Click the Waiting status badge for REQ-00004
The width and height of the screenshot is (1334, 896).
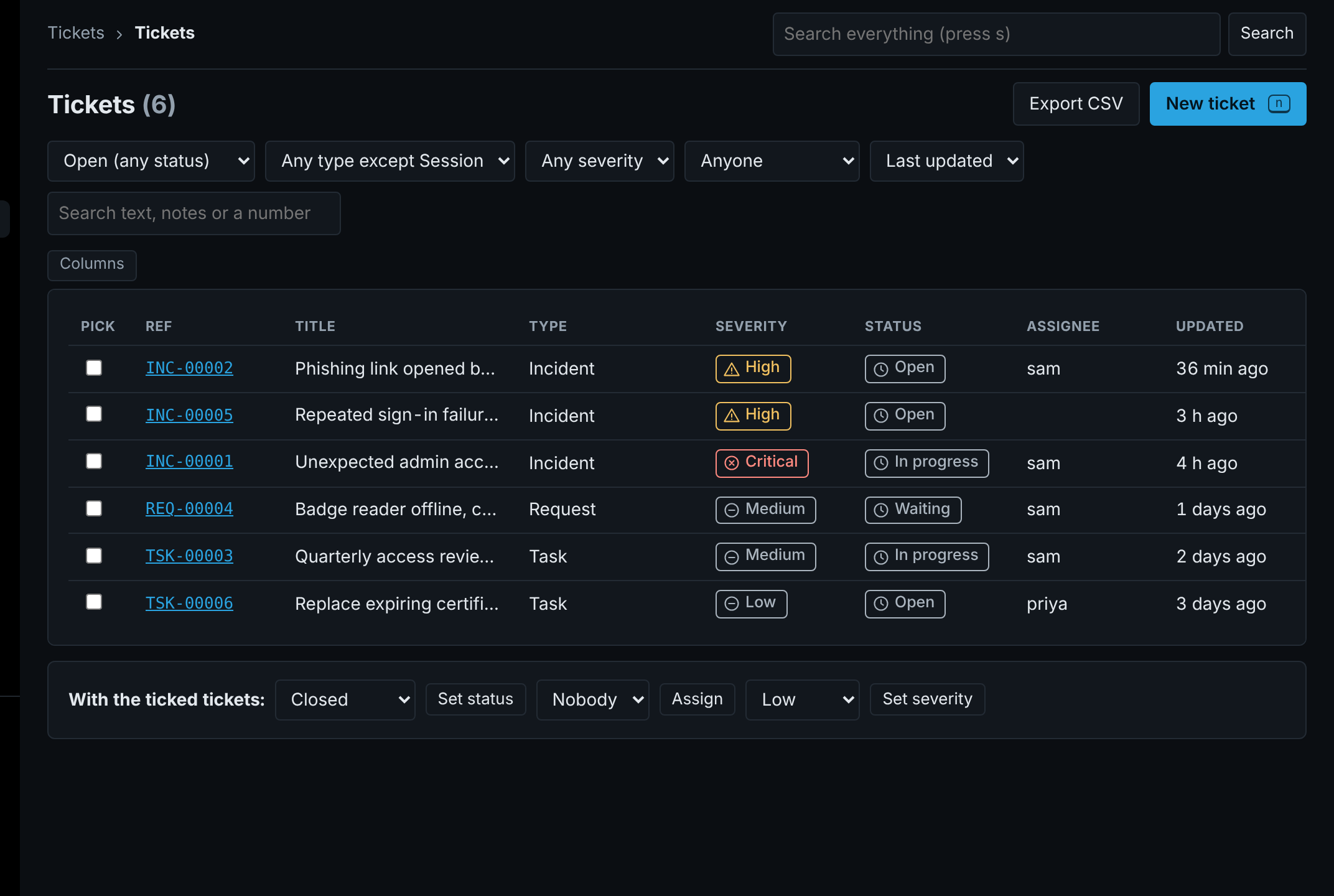pyautogui.click(x=913, y=510)
